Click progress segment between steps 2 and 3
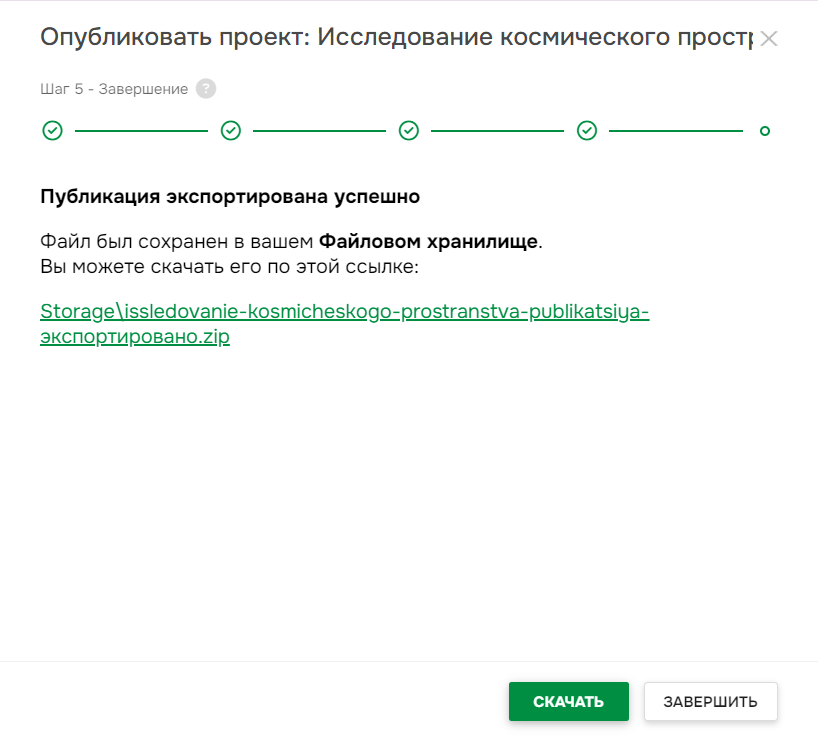This screenshot has height=739, width=818. coord(320,130)
